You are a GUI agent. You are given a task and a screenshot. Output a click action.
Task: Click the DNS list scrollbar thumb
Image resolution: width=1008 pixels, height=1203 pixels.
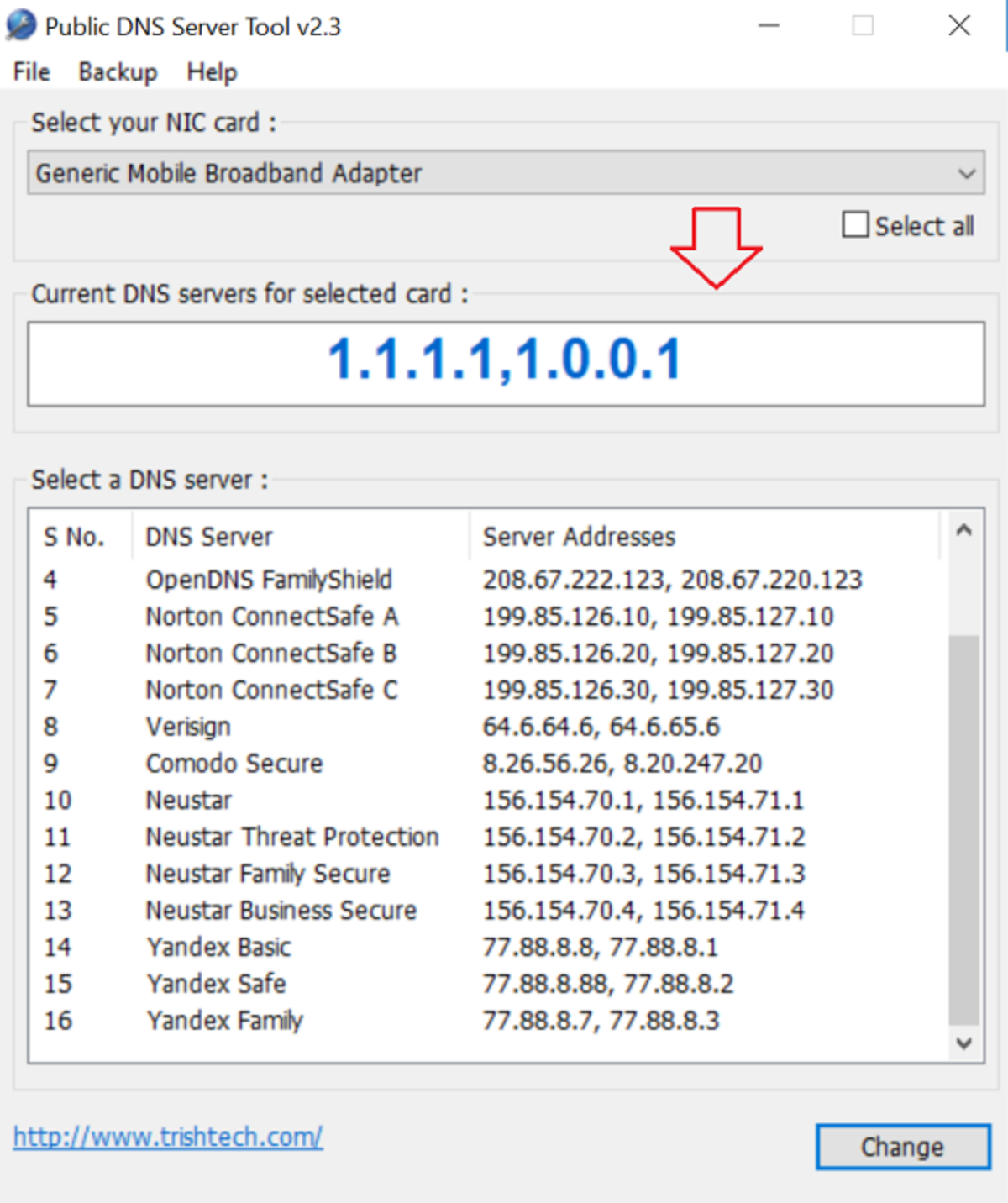(963, 830)
